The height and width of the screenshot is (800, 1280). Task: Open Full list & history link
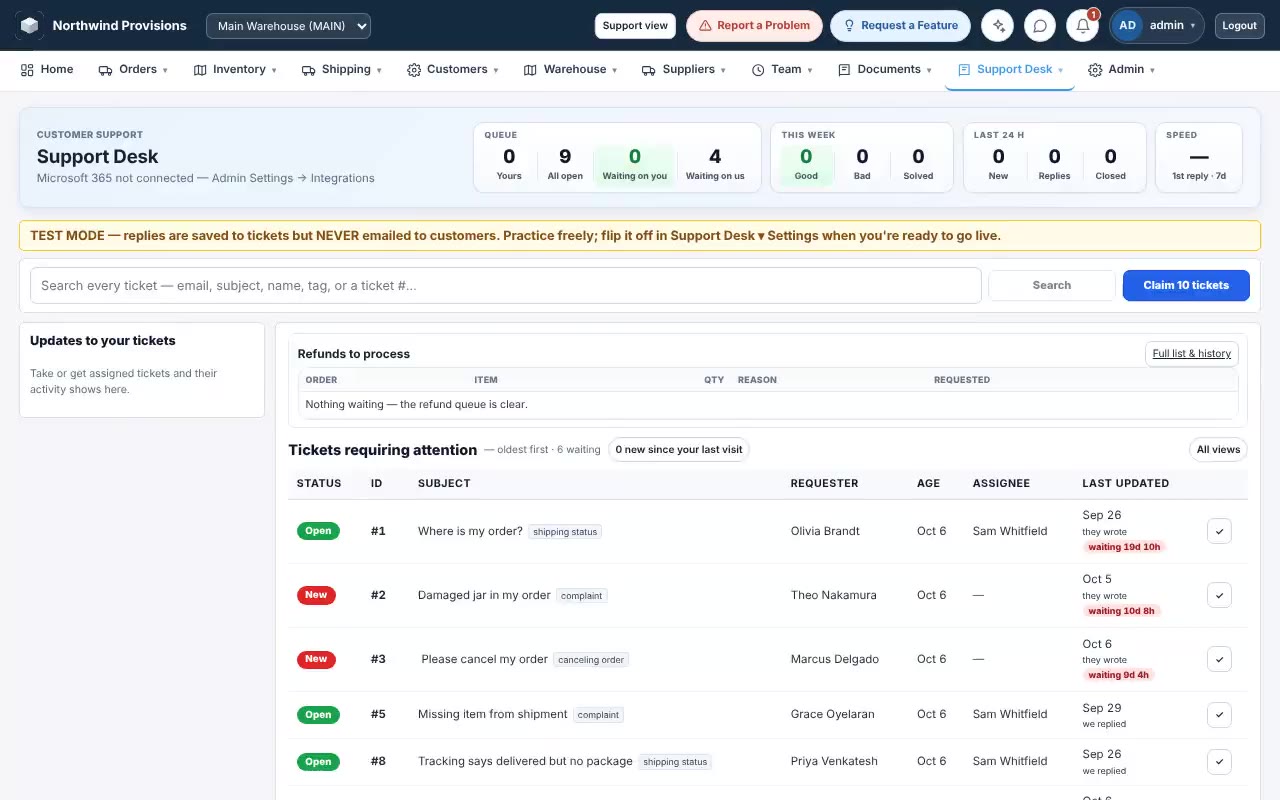[1192, 354]
